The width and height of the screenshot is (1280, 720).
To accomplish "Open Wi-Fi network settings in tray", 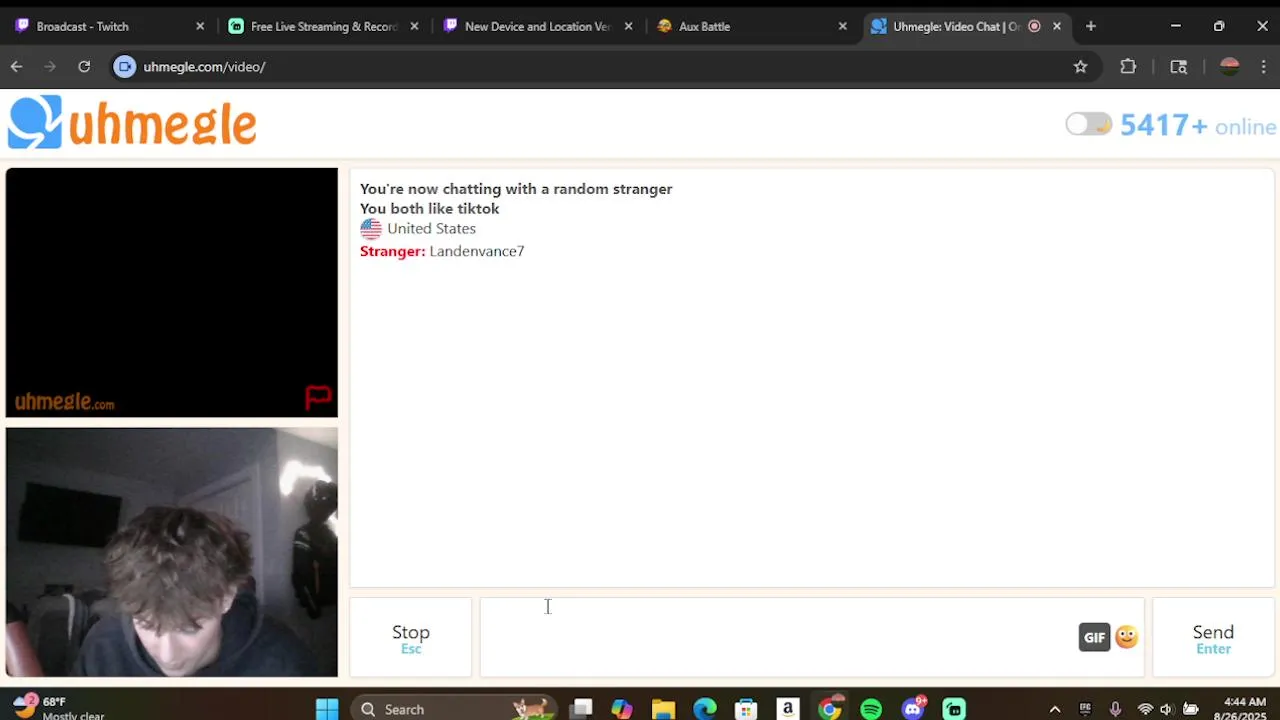I will (1145, 709).
